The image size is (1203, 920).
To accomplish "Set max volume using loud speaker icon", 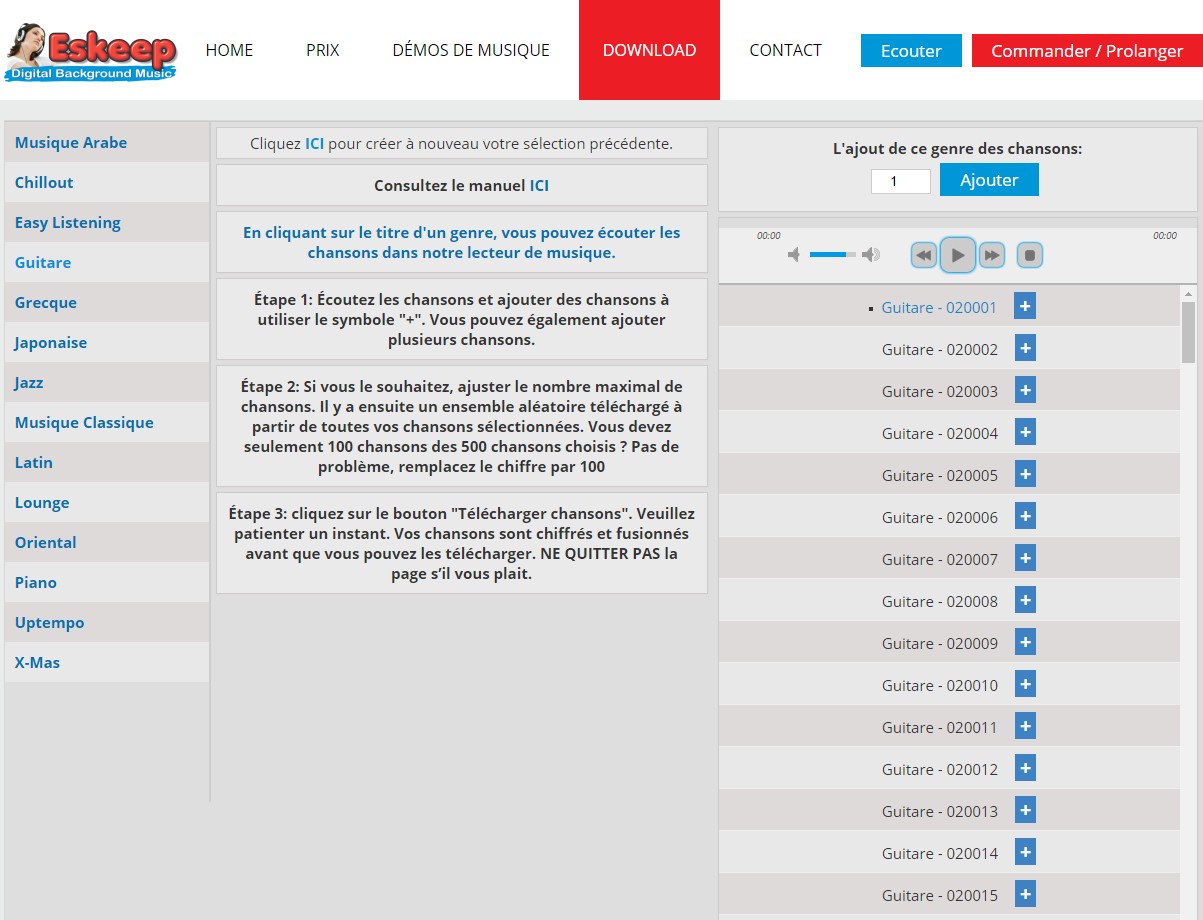I will [871, 255].
